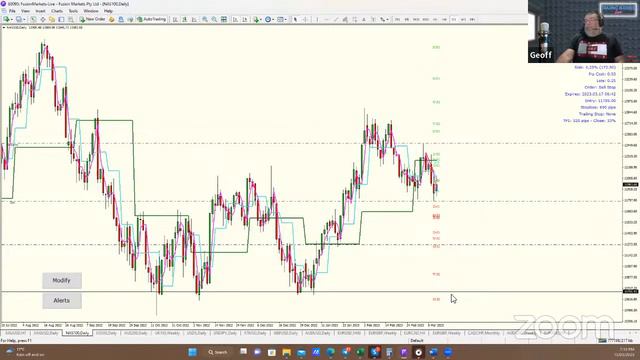640x360 pixels.
Task: Click the Default profile in status bar
Action: [x=417, y=340]
